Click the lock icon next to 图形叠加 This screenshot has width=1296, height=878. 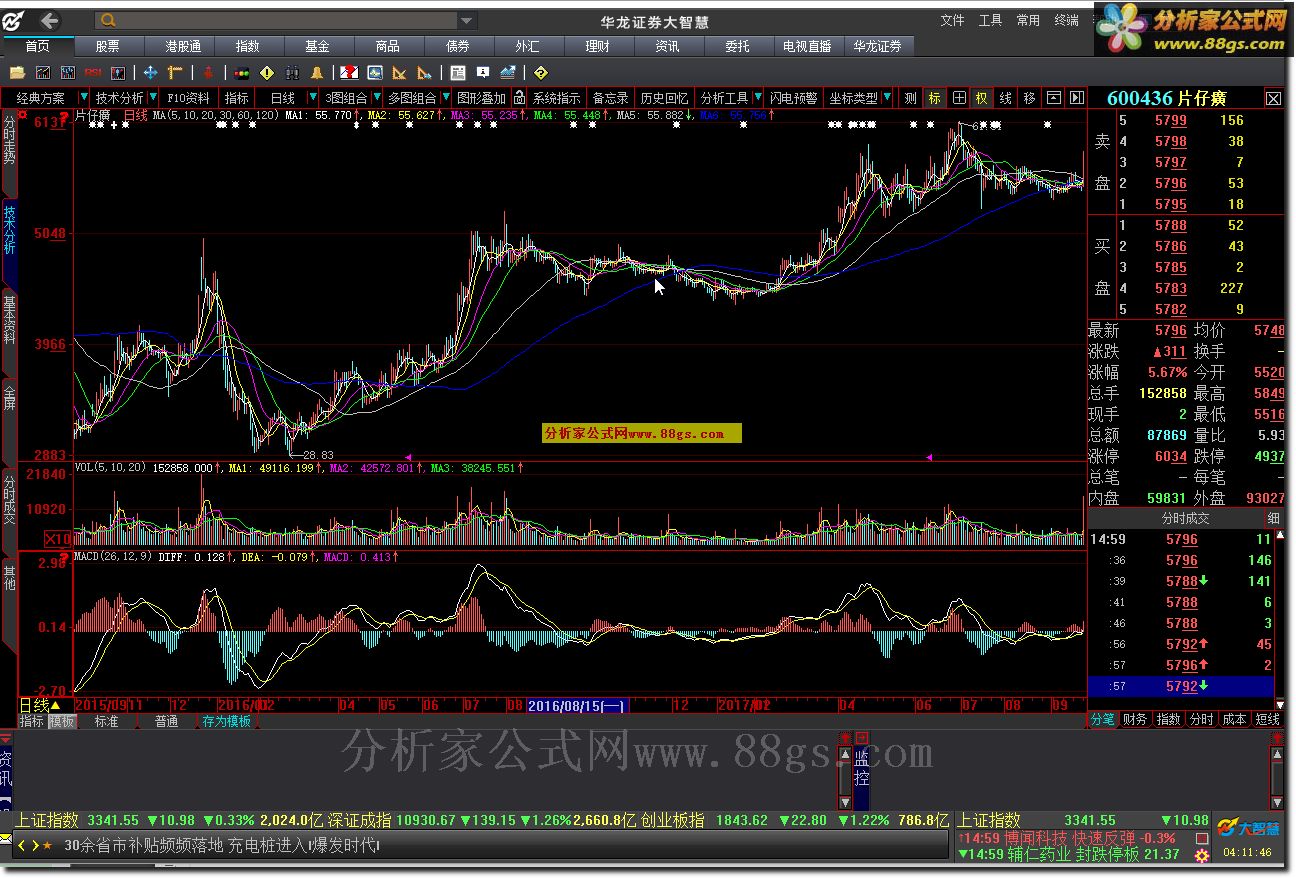point(519,98)
